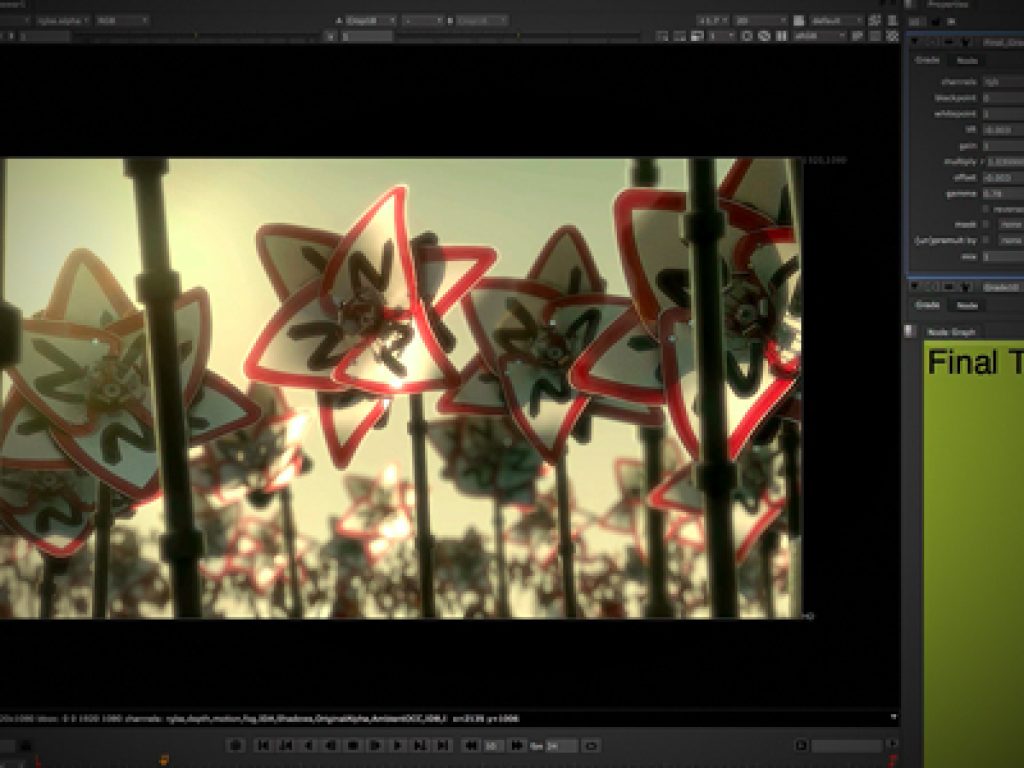The height and width of the screenshot is (768, 1024).
Task: Jump to the last frame
Action: click(441, 745)
